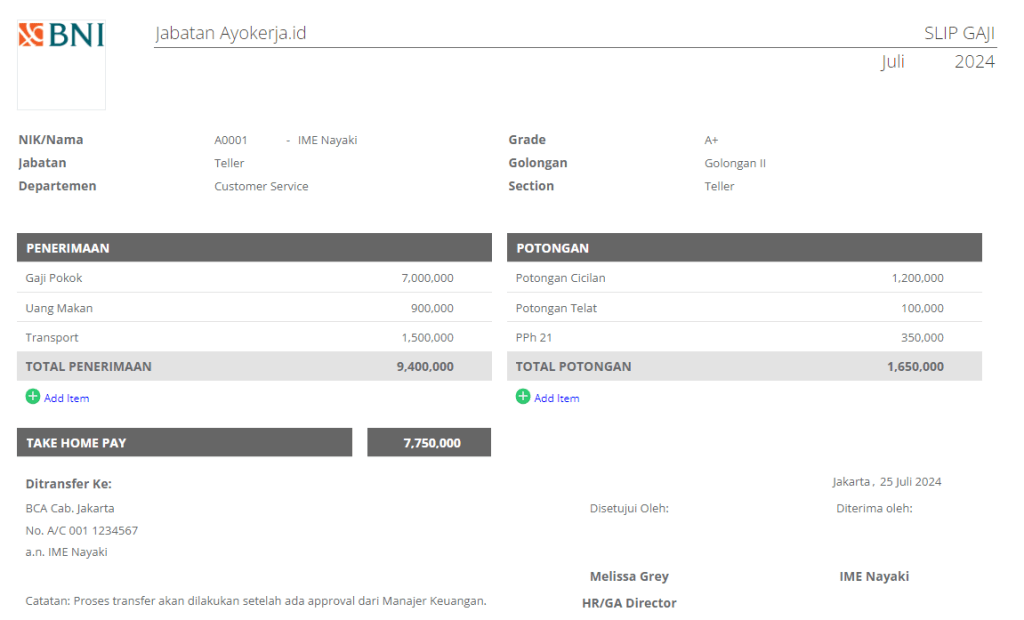Select the year field showing 2024
The image size is (1024, 620).
pyautogui.click(x=973, y=62)
